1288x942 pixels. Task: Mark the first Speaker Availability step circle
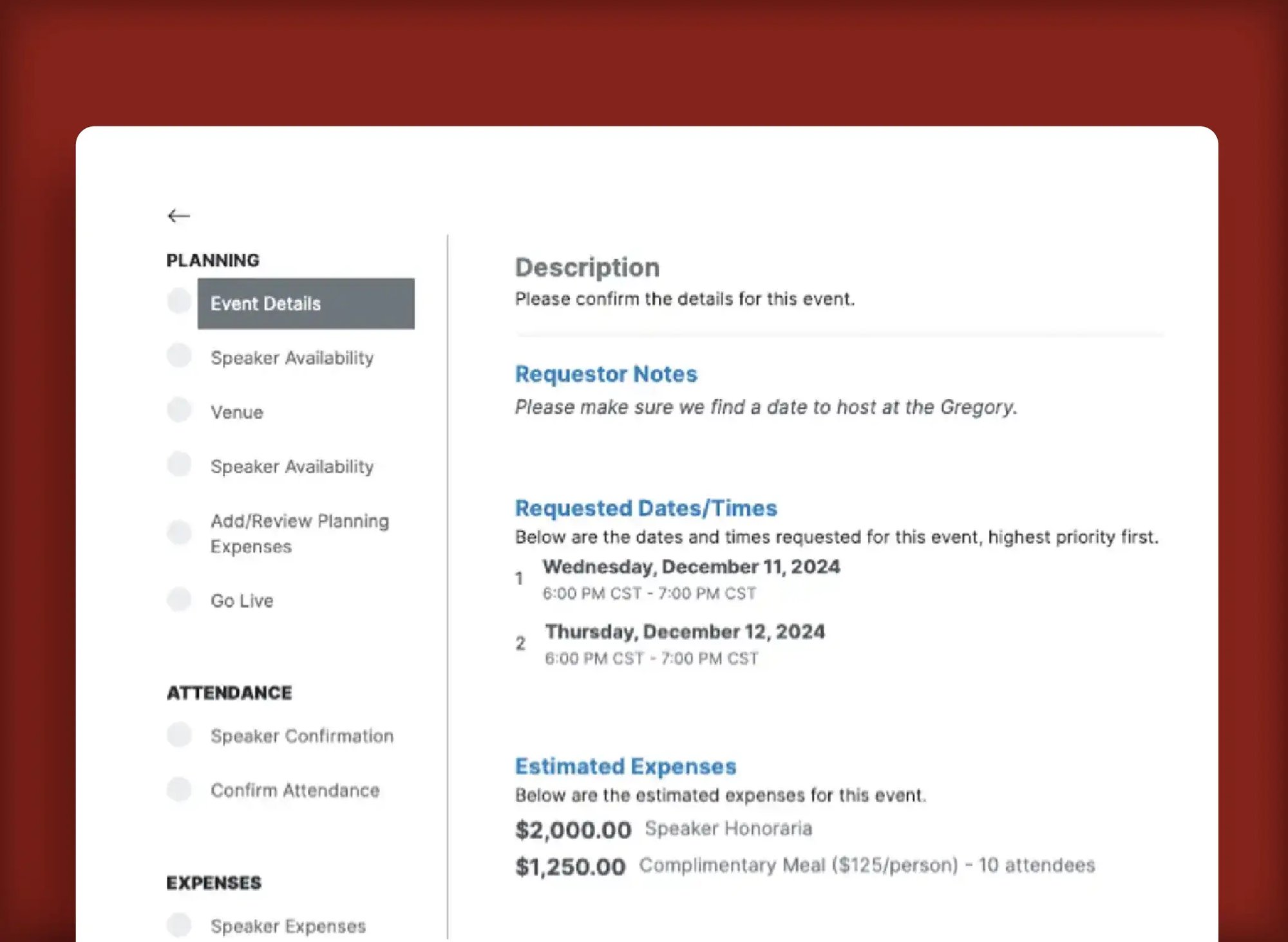coord(178,355)
